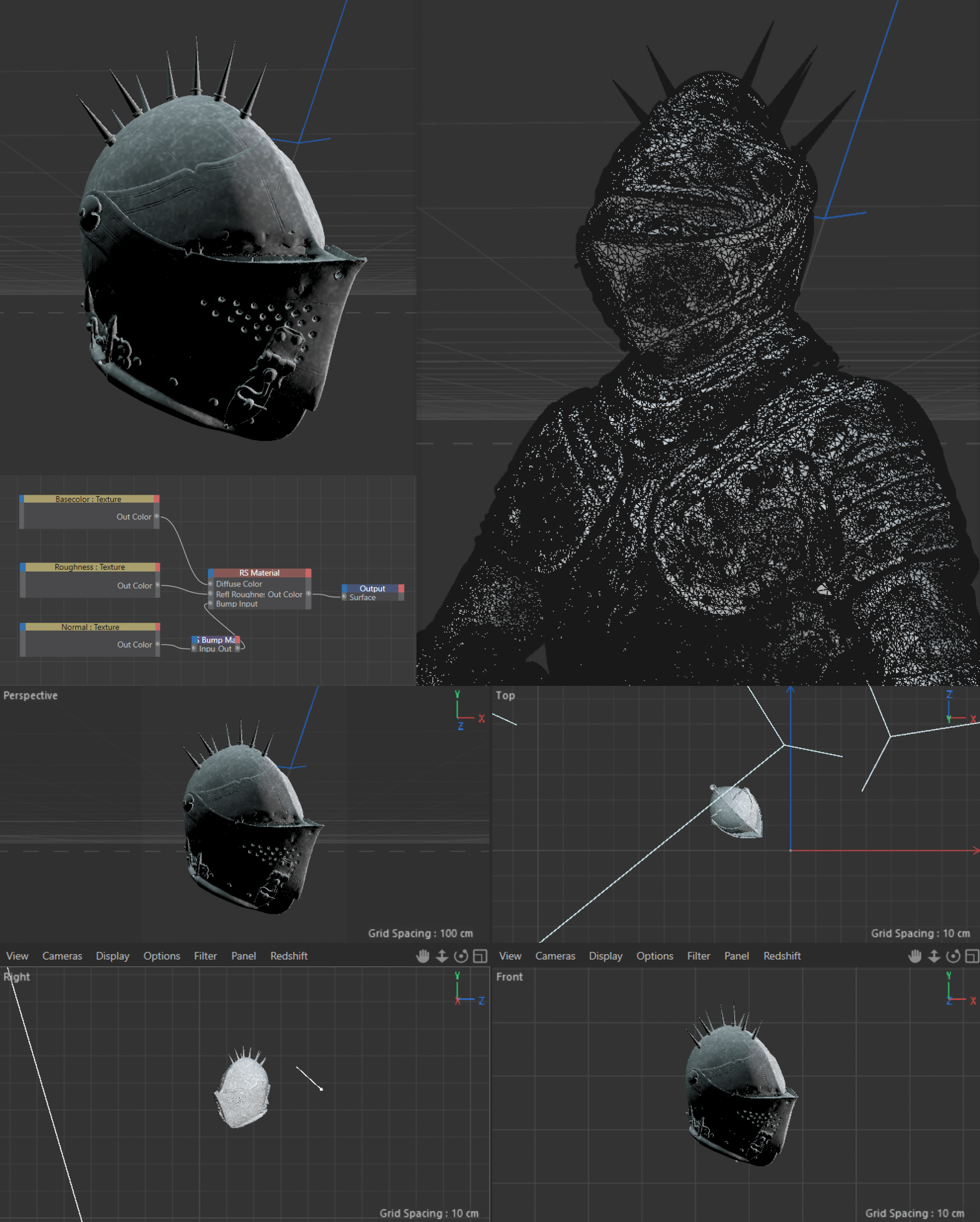Click the rotate icon above Front viewport
Screen dimensions: 980x1222
tap(953, 956)
